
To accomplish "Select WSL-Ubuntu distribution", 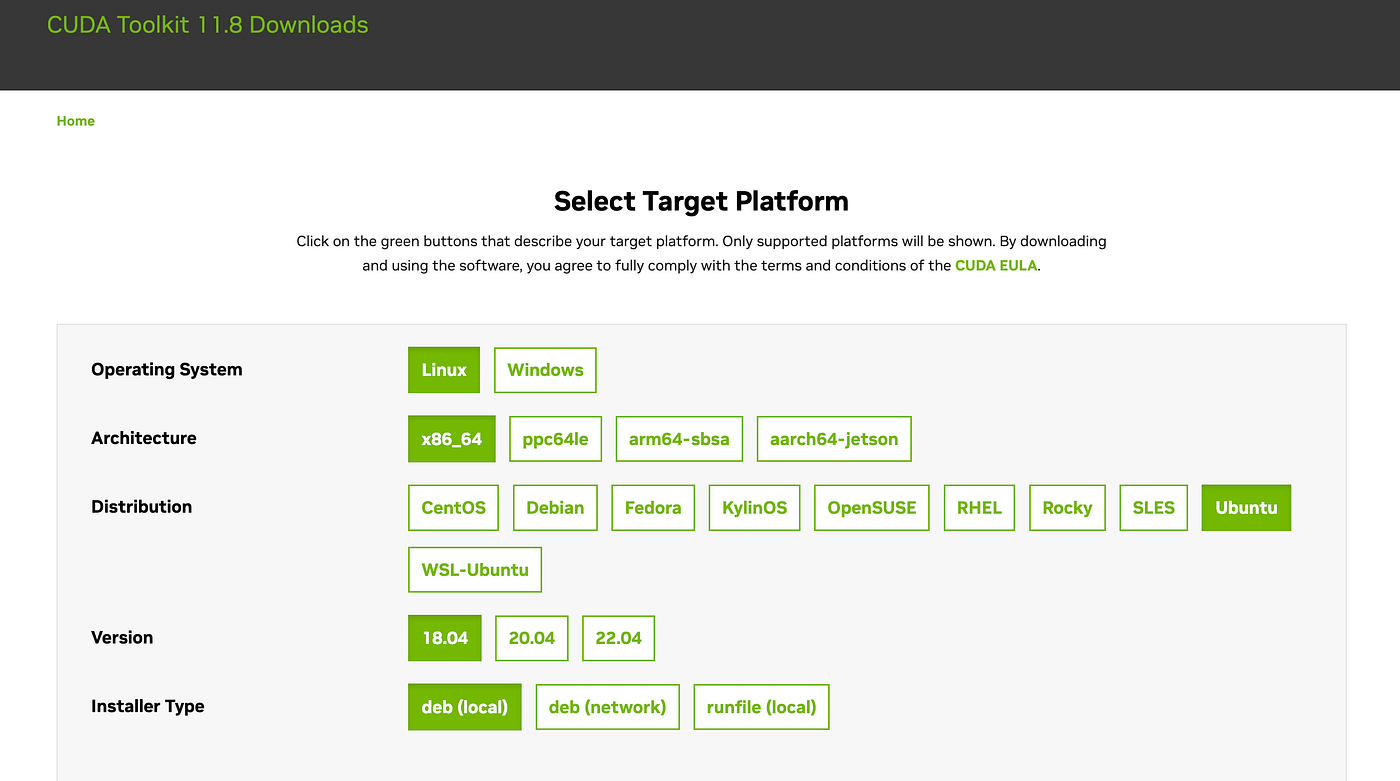I will pyautogui.click(x=475, y=570).
